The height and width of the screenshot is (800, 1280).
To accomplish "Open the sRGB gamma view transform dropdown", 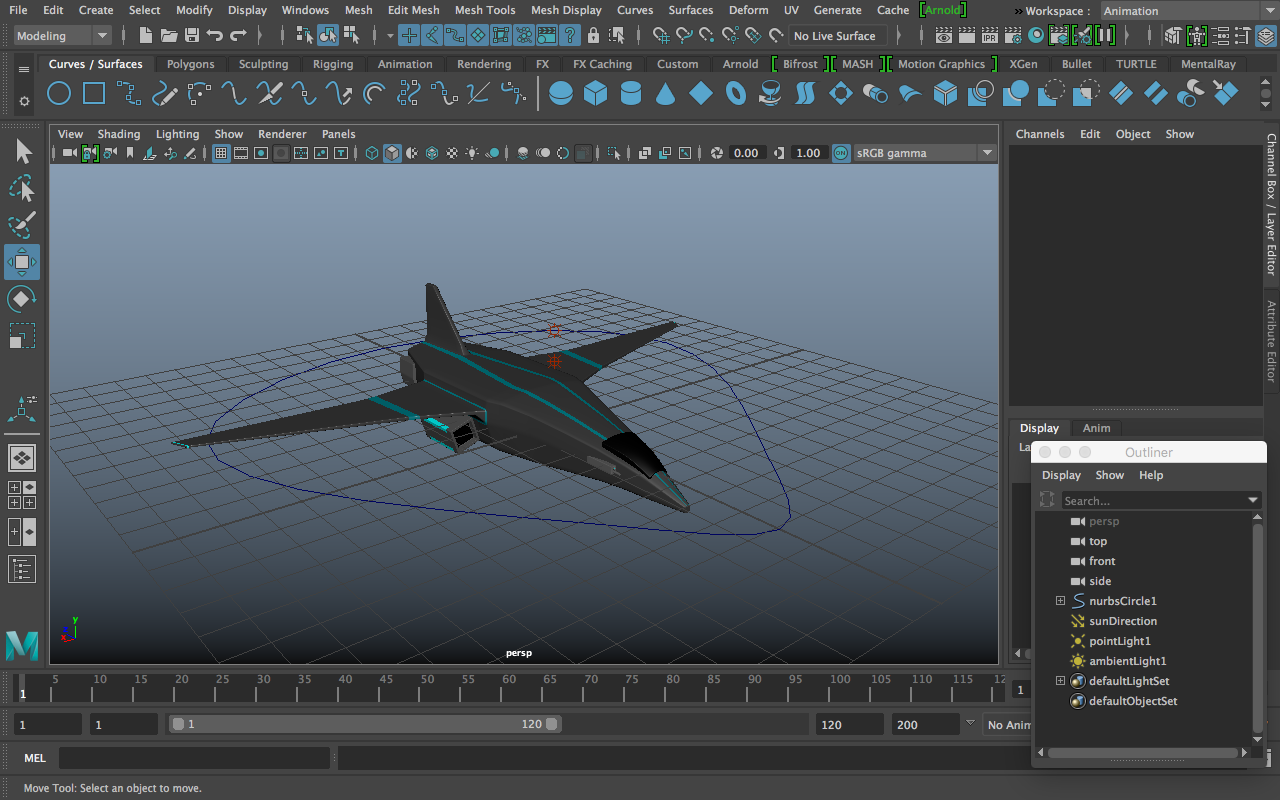I will point(988,153).
